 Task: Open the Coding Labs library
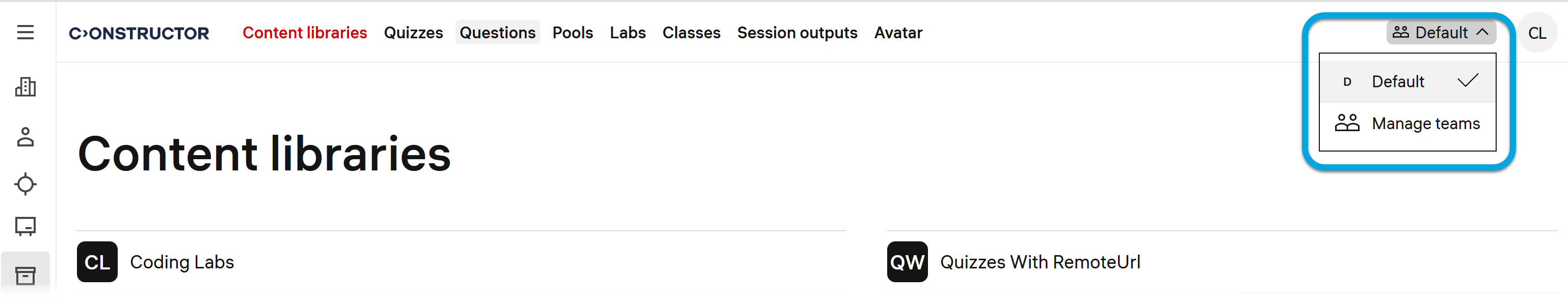point(181,262)
